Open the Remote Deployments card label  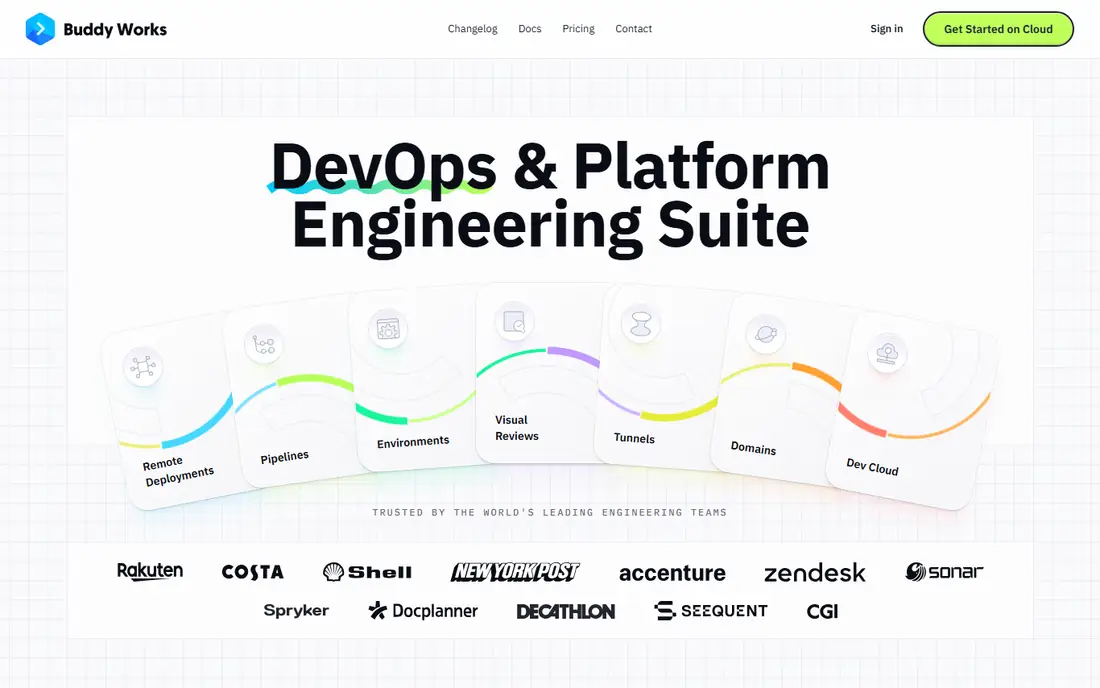pyautogui.click(x=178, y=471)
